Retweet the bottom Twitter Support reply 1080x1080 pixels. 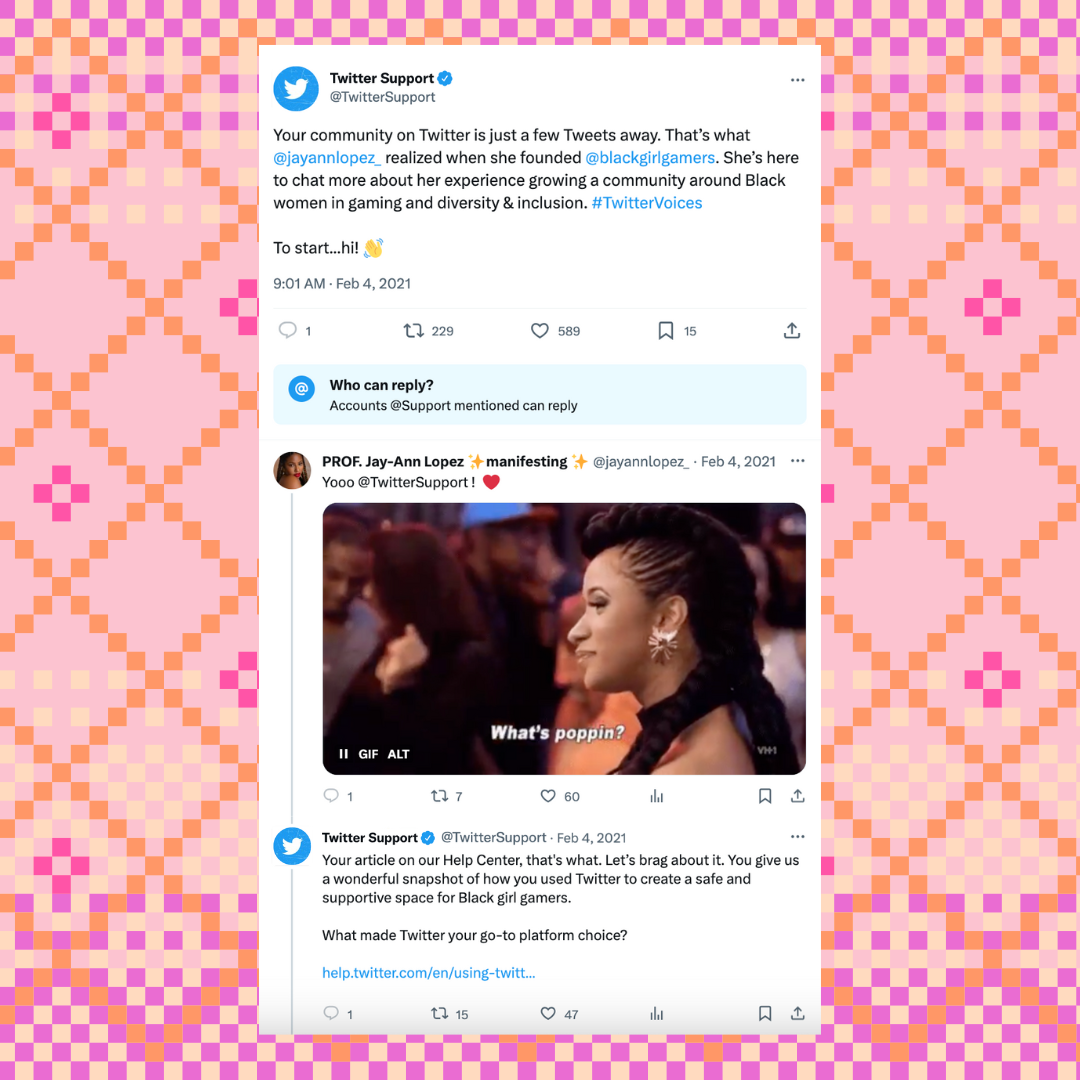pos(439,1013)
